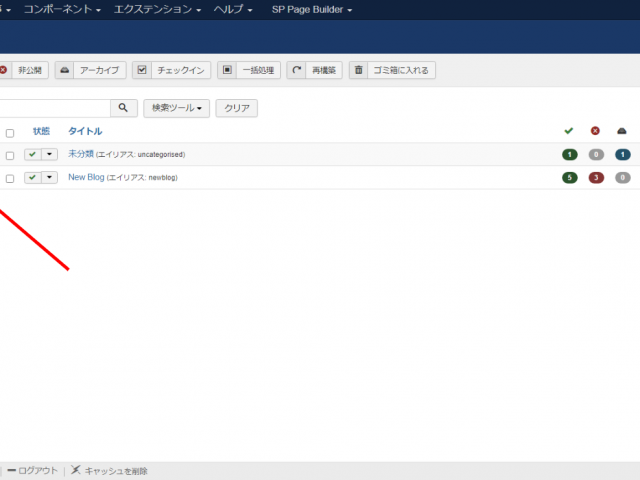
Task: Click blue archived count badge for 未分類
Action: 622,155
